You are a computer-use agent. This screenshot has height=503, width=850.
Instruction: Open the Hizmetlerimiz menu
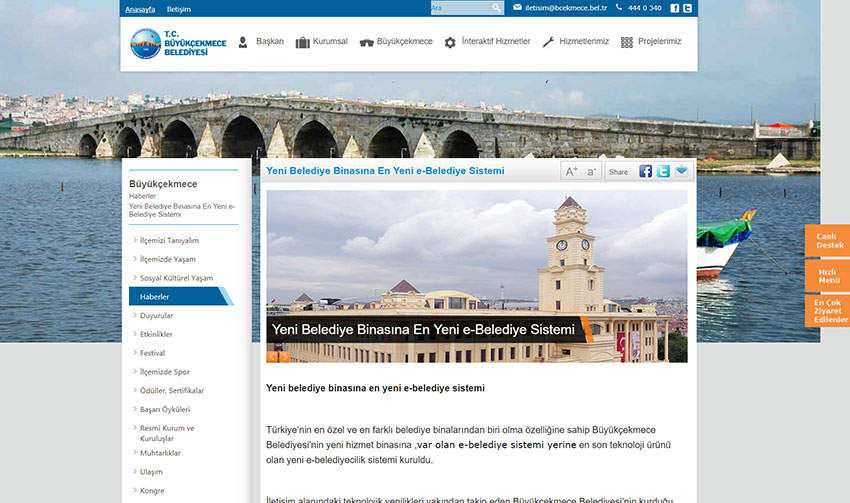(x=584, y=41)
